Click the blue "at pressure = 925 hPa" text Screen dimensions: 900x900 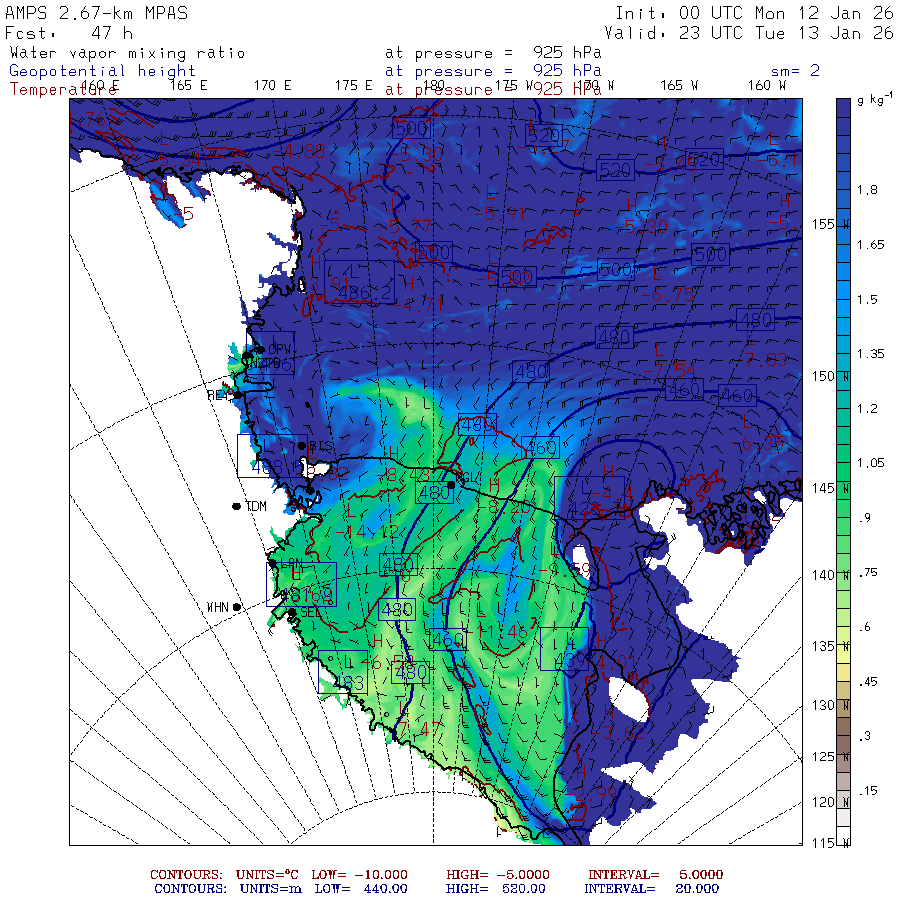coord(493,71)
